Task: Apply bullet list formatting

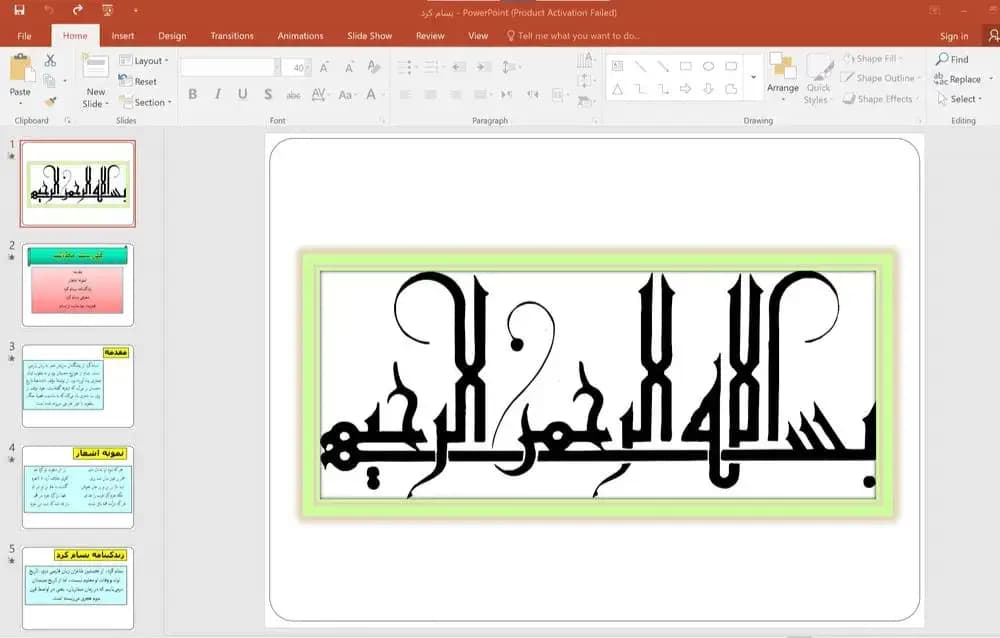Action: [x=406, y=67]
